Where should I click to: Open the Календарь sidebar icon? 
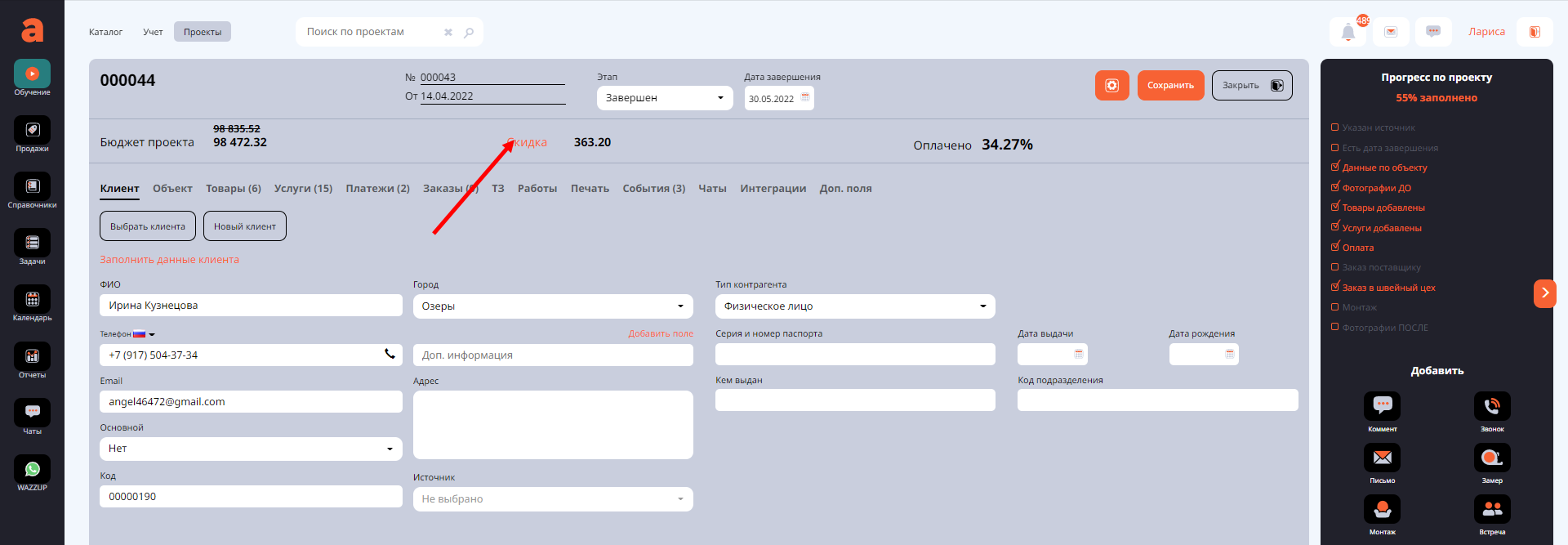point(32,300)
